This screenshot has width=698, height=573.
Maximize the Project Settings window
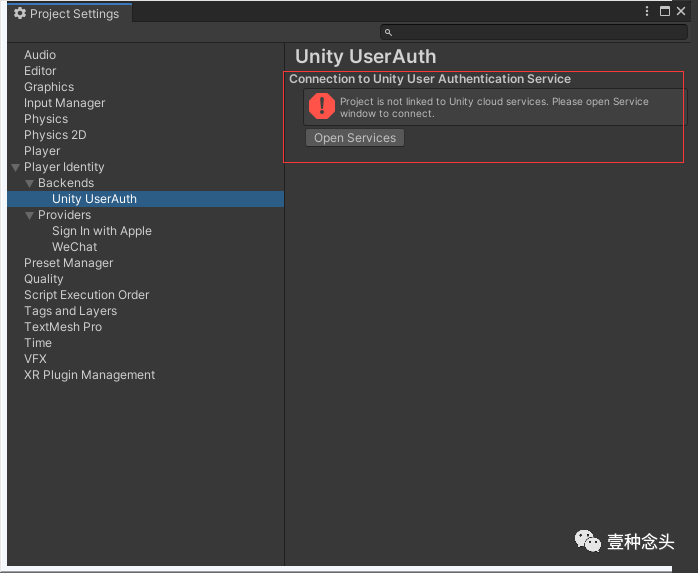click(664, 11)
